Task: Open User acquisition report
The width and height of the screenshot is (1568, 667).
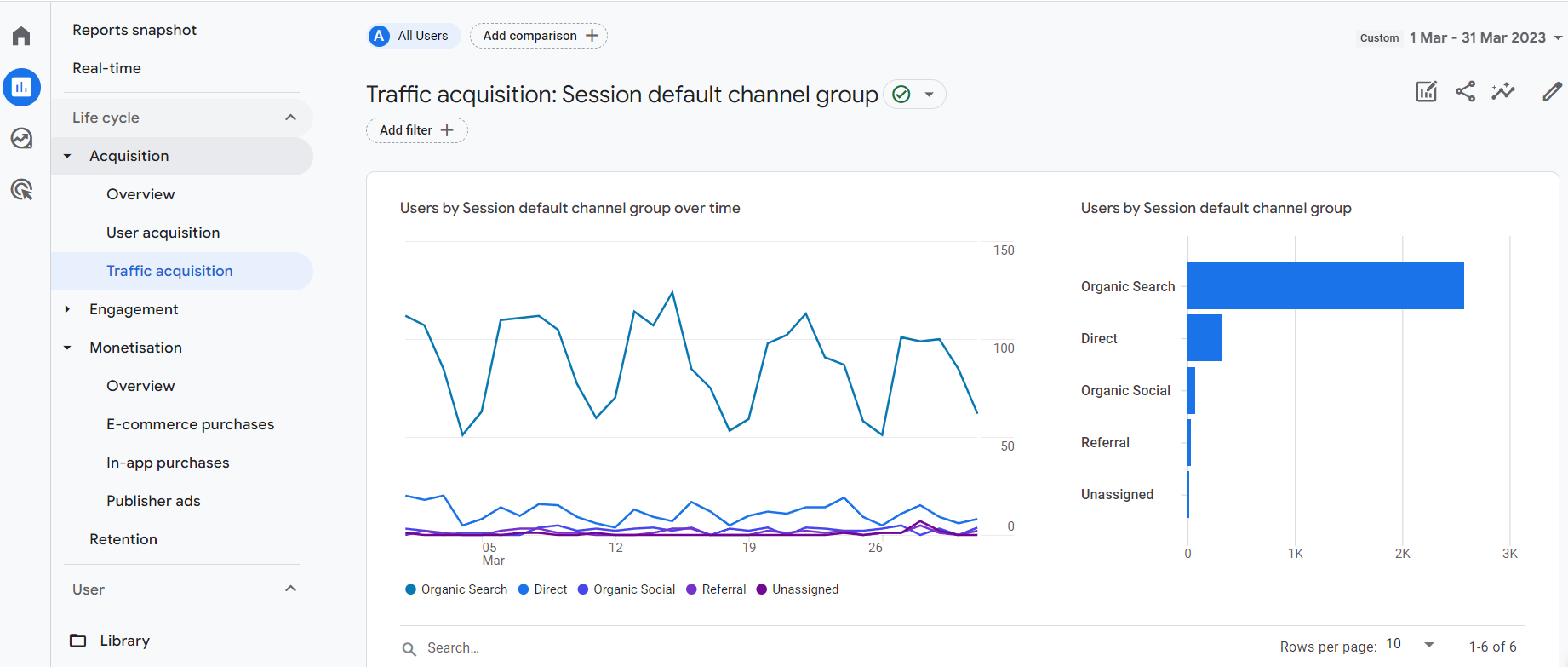Action: pos(163,233)
